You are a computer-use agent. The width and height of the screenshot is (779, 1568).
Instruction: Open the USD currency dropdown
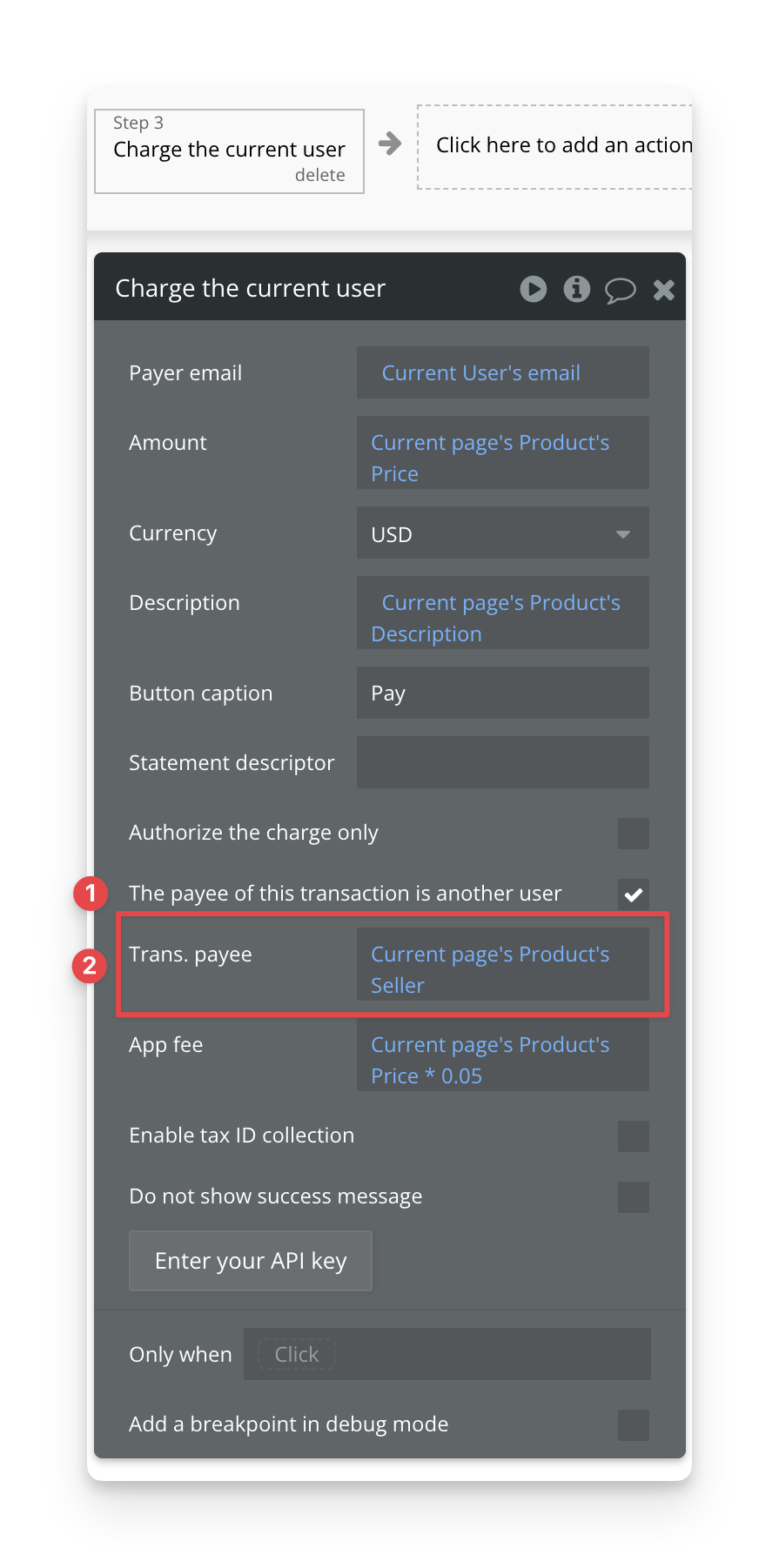[x=503, y=533]
